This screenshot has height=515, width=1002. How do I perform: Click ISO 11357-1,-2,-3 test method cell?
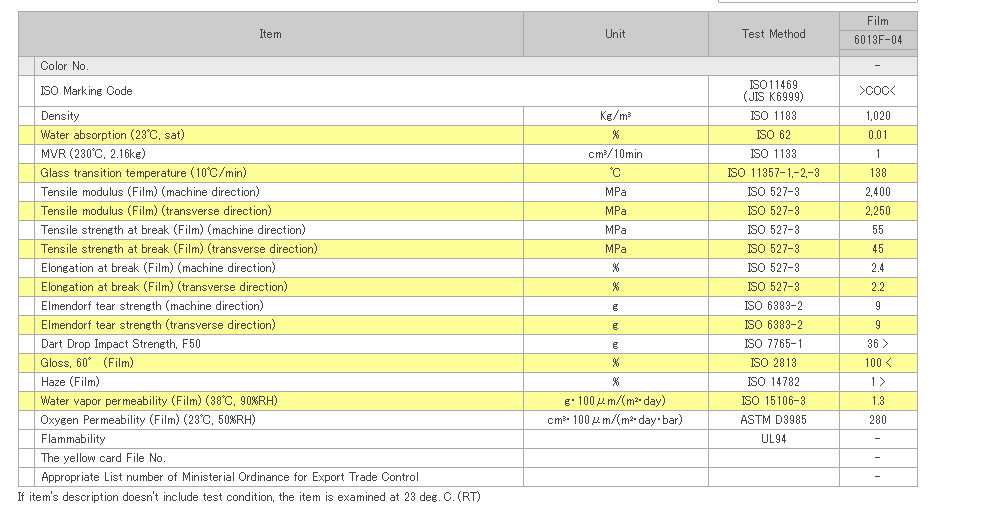coord(774,173)
